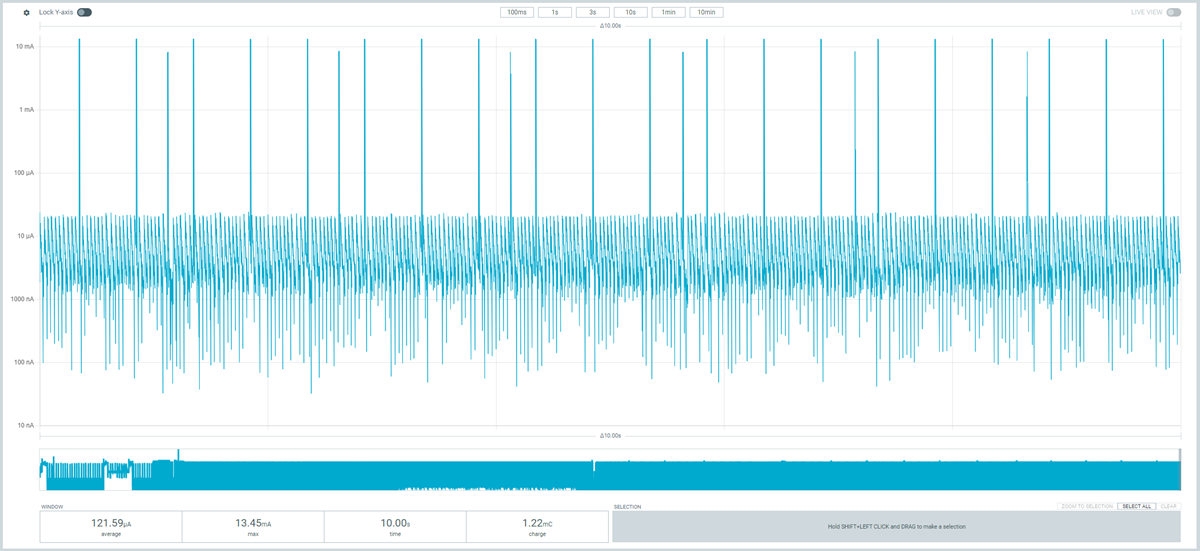This screenshot has height=551, width=1200.
Task: Click Zoom to Selection button
Action: pos(1086,507)
